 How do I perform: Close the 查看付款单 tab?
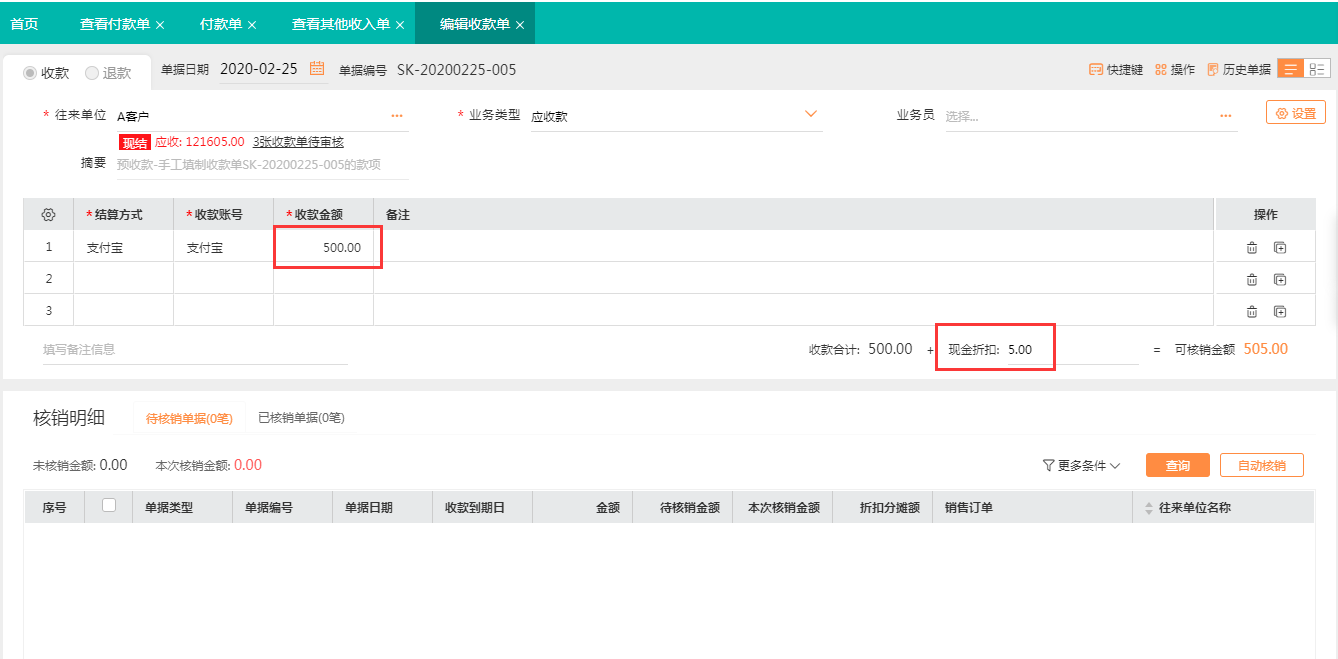[160, 24]
